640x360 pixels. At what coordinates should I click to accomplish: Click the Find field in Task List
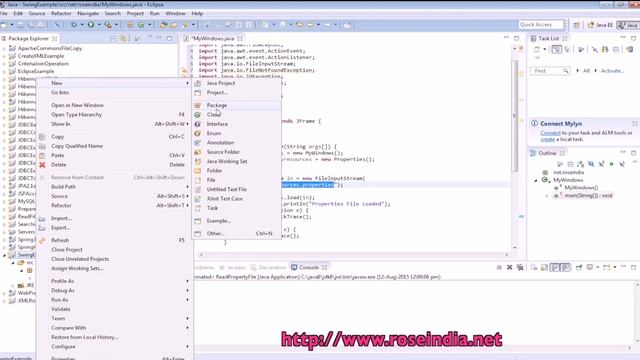[x=550, y=71]
